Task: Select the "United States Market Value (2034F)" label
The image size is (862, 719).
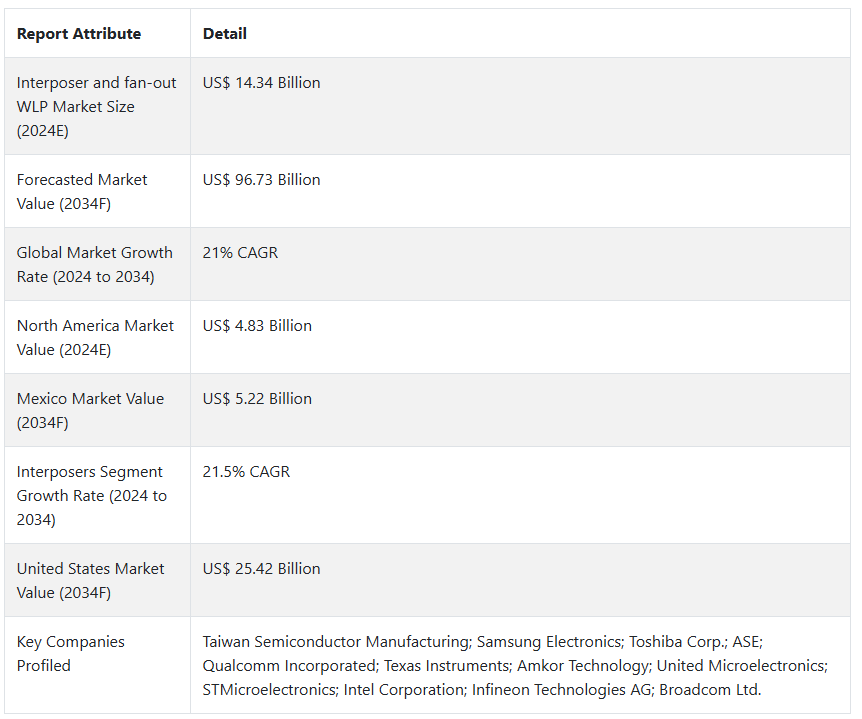Action: tap(90, 580)
